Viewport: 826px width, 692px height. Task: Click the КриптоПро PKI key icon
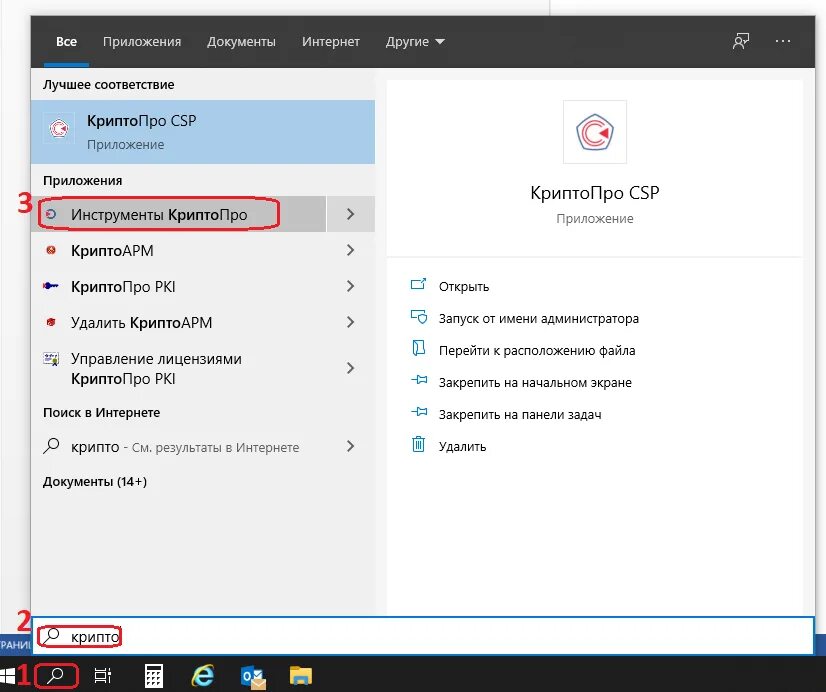51,286
